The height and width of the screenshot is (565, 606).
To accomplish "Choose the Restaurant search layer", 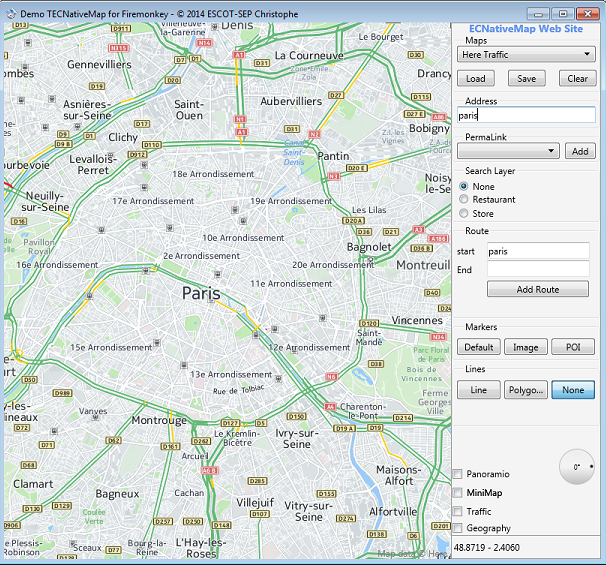I will click(464, 200).
